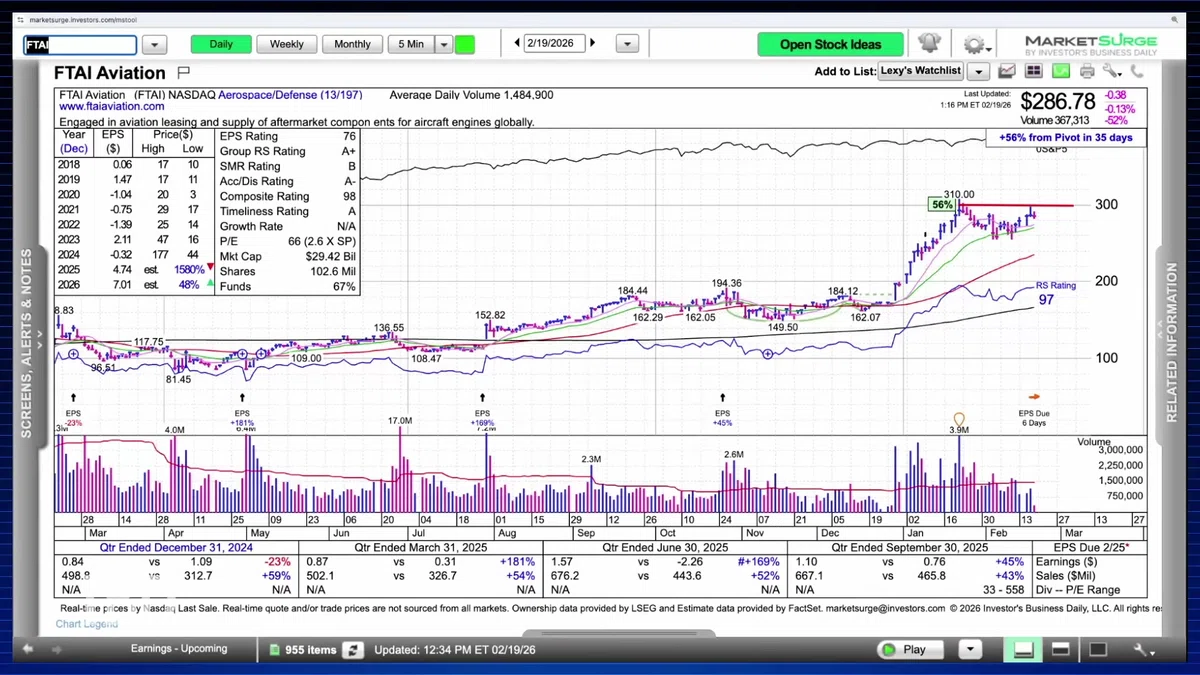This screenshot has width=1200, height=675.
Task: Select the split-panel layout icon
Action: tap(1059, 650)
